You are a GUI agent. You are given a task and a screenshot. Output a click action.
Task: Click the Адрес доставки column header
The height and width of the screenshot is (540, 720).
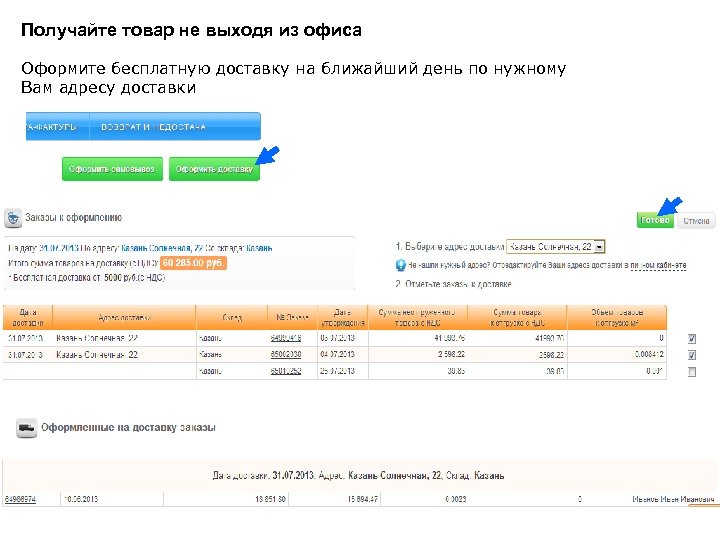tap(124, 317)
